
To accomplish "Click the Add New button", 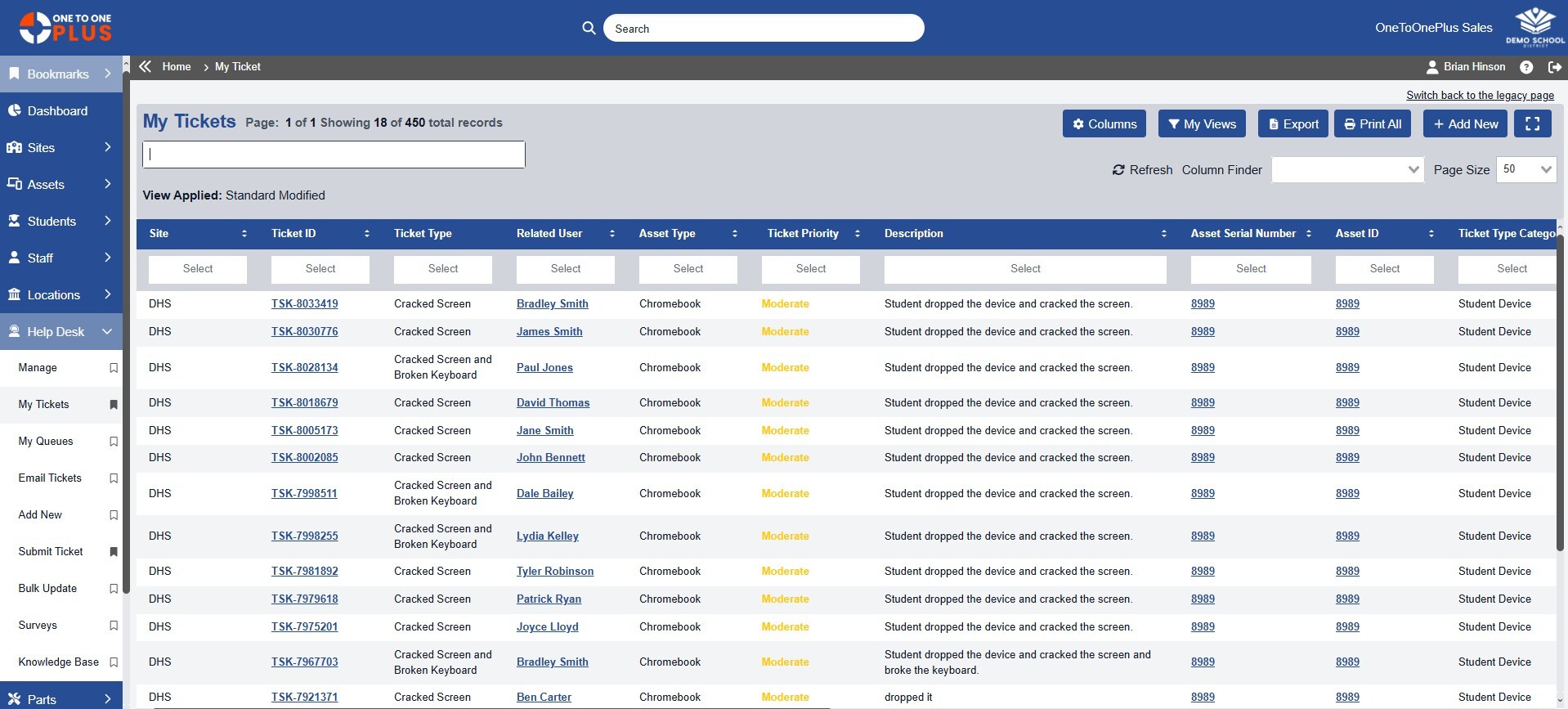I will pos(1465,123).
